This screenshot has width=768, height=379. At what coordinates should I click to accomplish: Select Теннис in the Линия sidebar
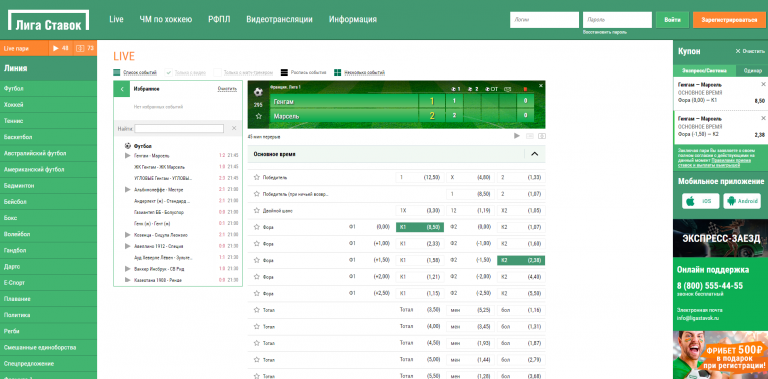[48, 121]
